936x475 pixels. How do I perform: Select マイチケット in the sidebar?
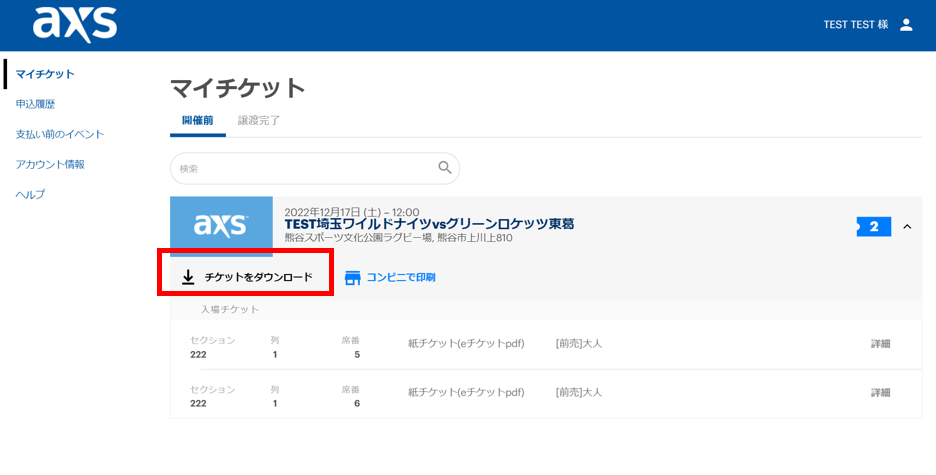coord(45,74)
